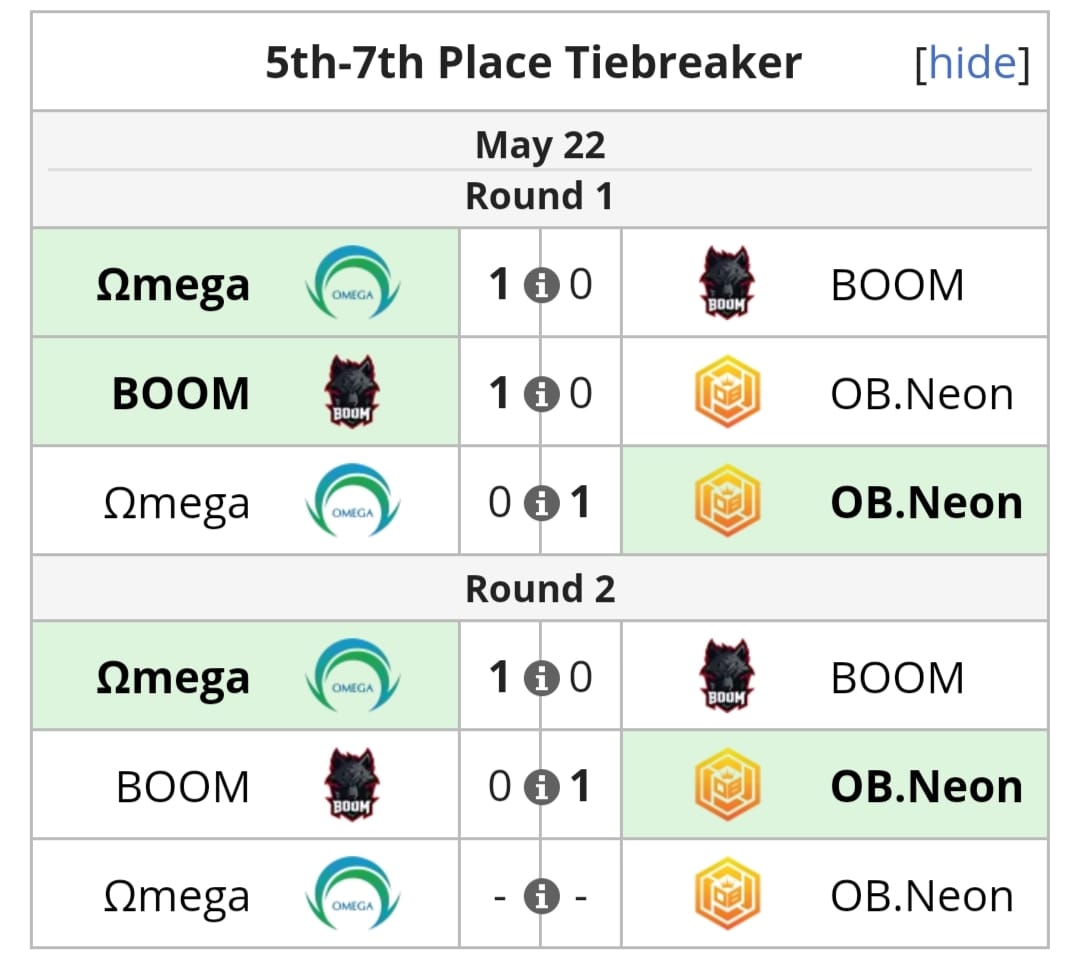The image size is (1079, 979).
Task: Open the Ωmega team page from Round 1
Action: click(x=170, y=282)
